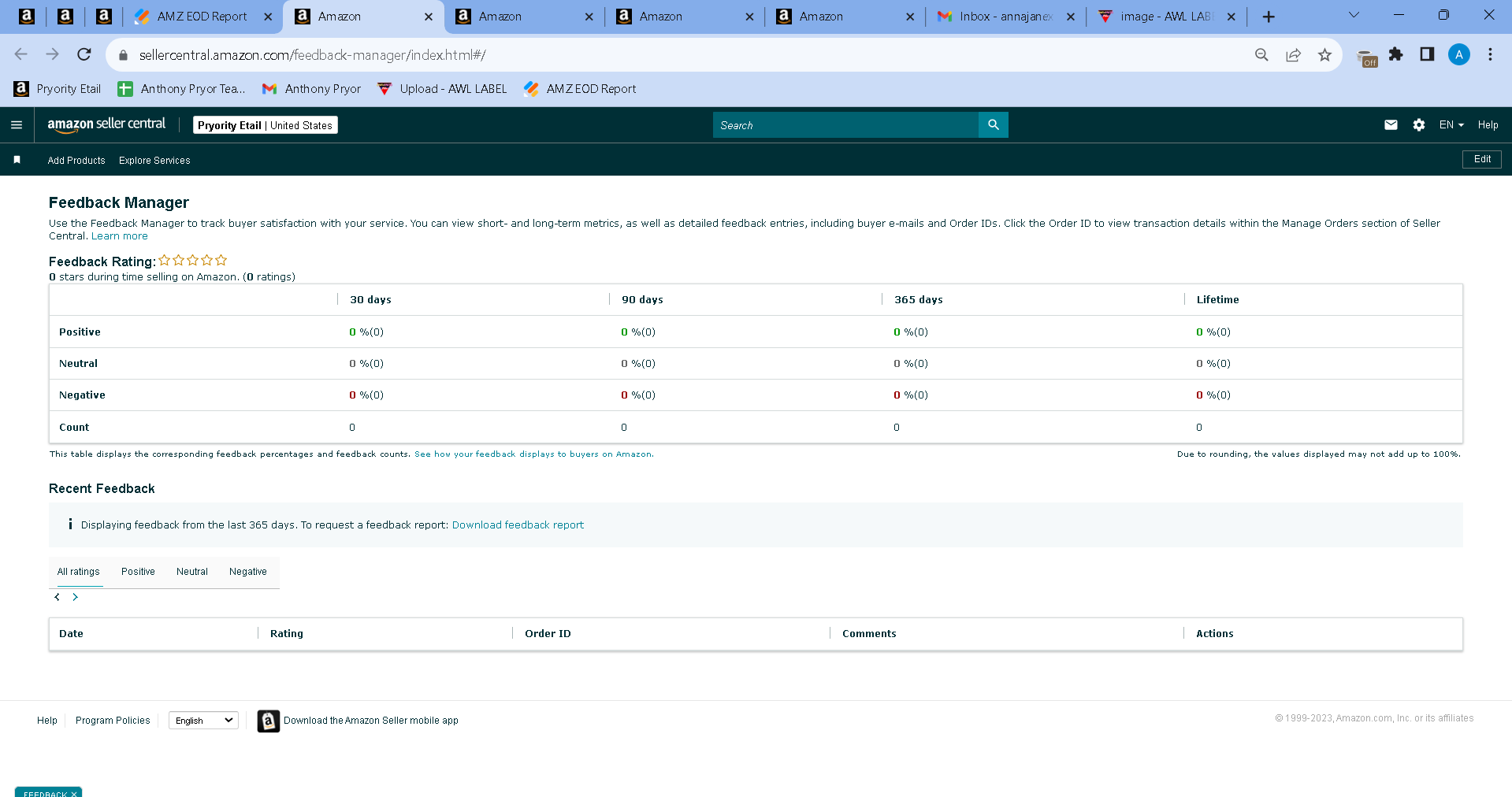
Task: Open the Anthony Pryor Gmail bookmark
Action: (312, 89)
